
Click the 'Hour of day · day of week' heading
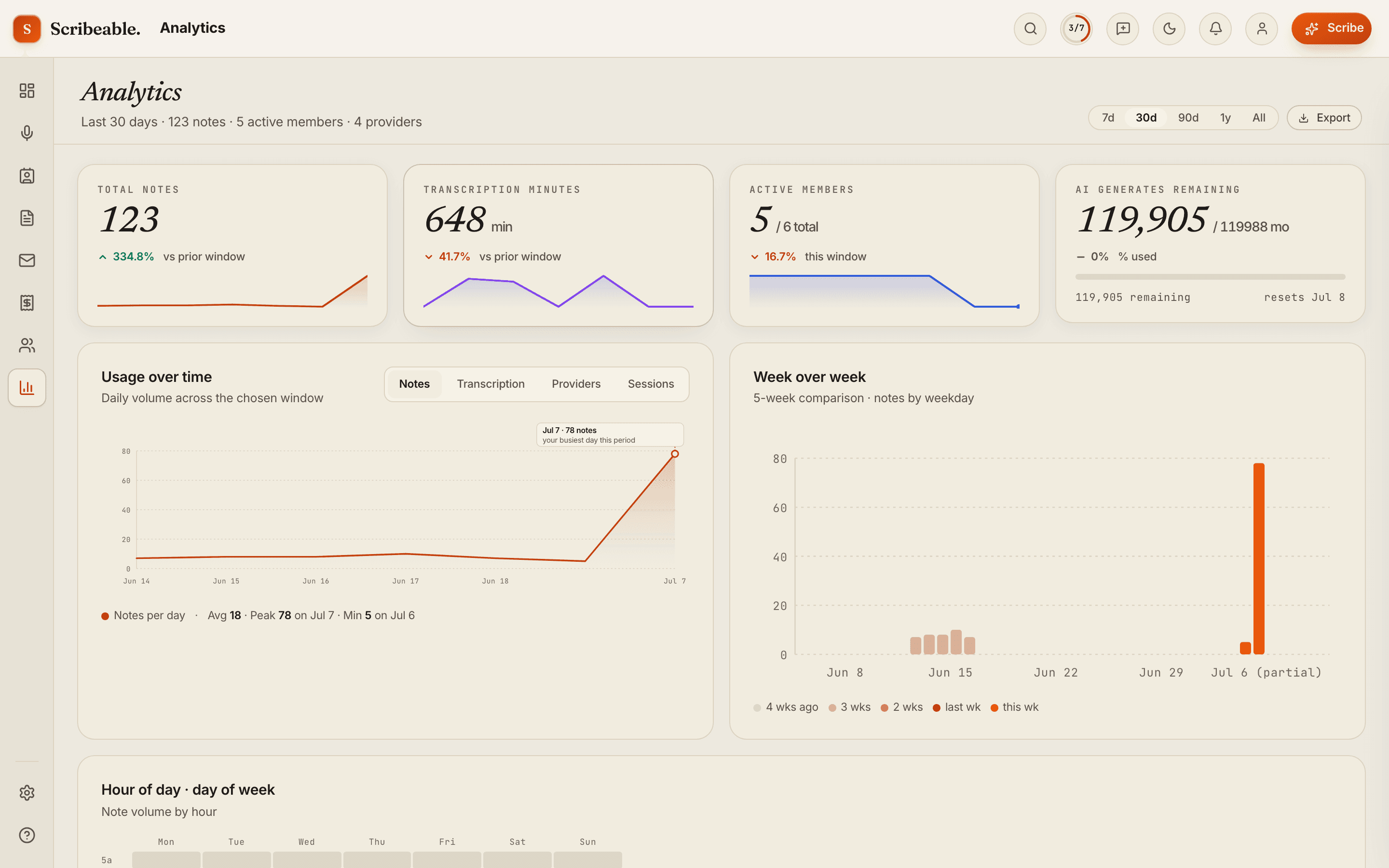[188, 790]
